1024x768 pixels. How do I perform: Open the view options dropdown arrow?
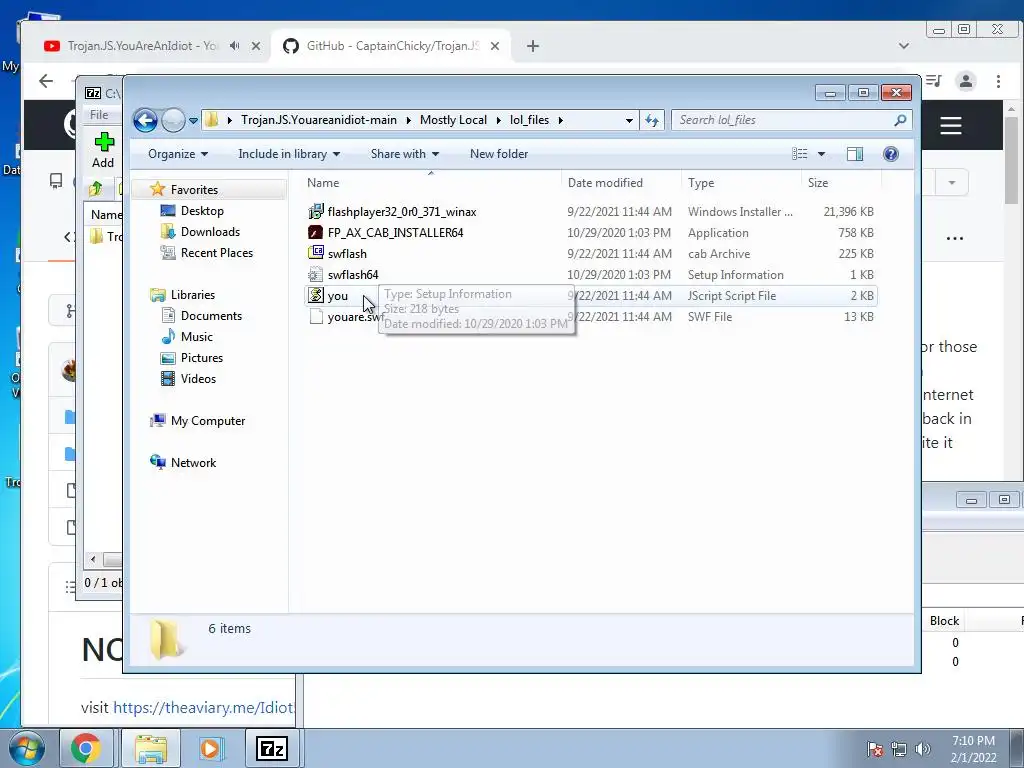click(x=822, y=154)
